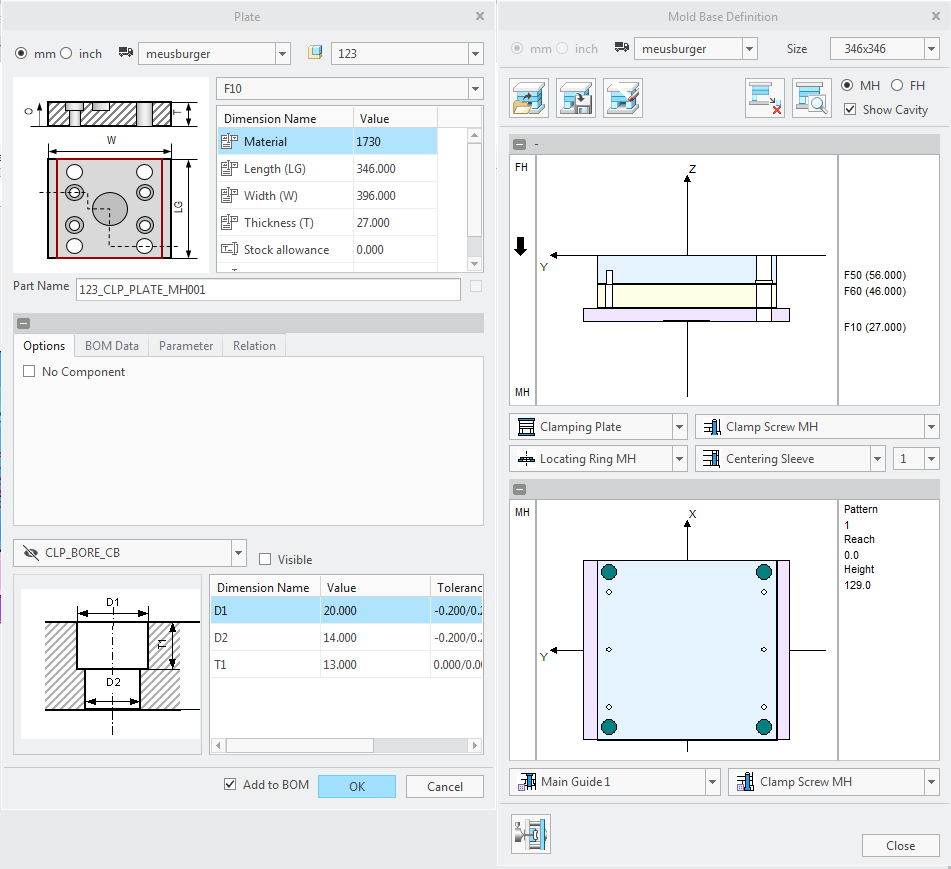Click the yellow instance icon beside the 123 field

[315, 53]
